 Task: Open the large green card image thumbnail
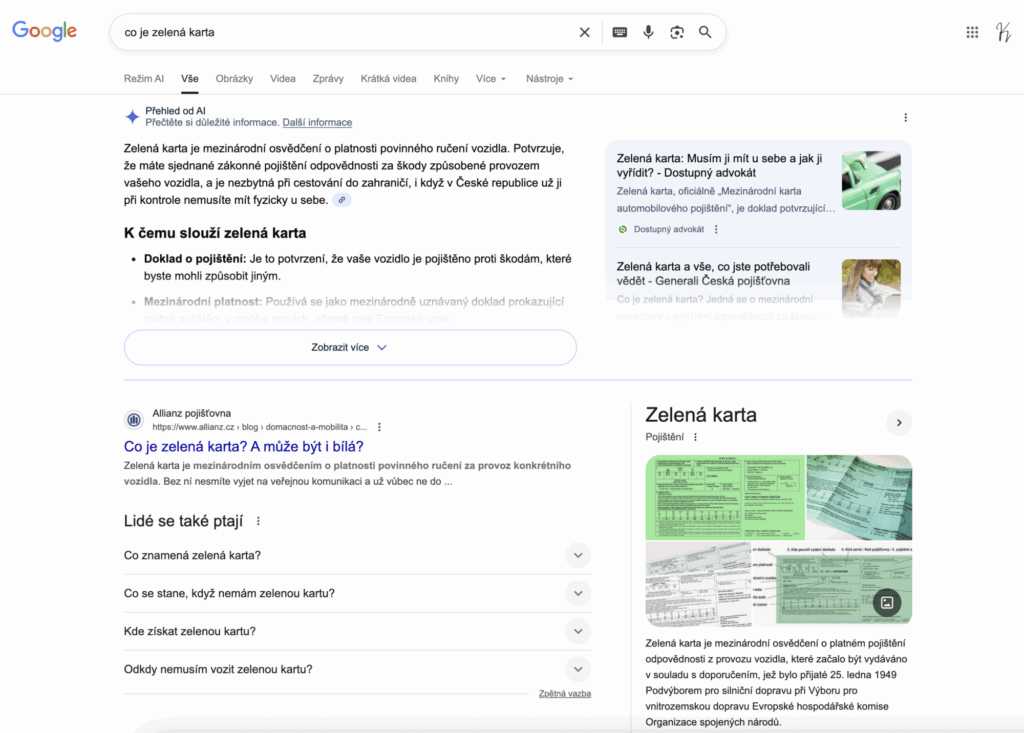click(x=724, y=496)
